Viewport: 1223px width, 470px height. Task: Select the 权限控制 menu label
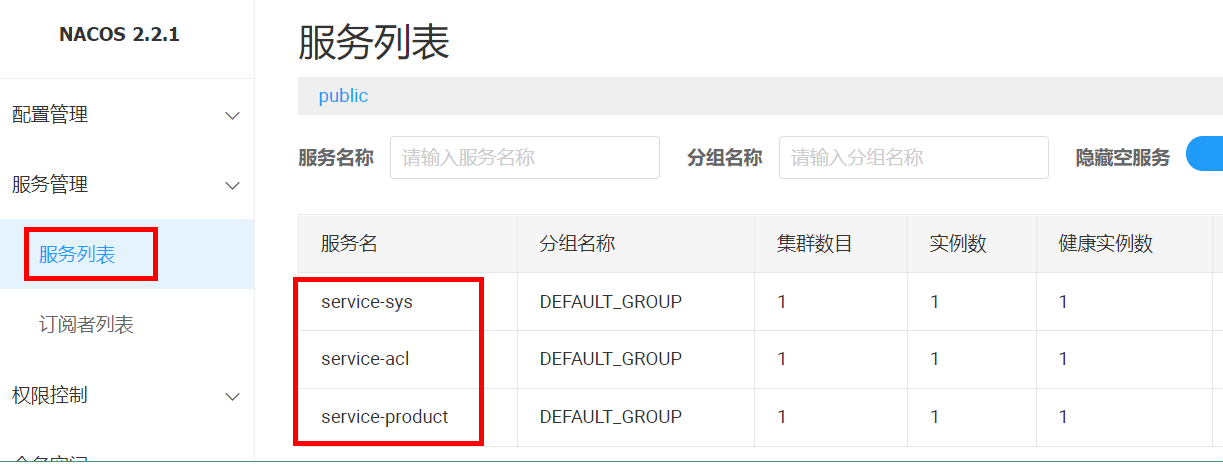(50, 396)
